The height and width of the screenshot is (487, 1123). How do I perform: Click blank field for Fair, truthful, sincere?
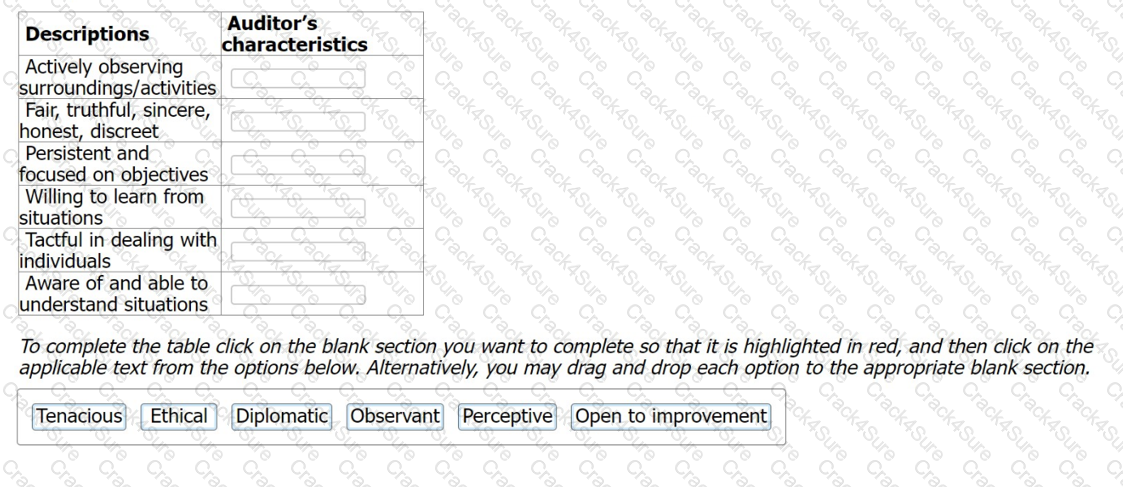click(x=298, y=121)
